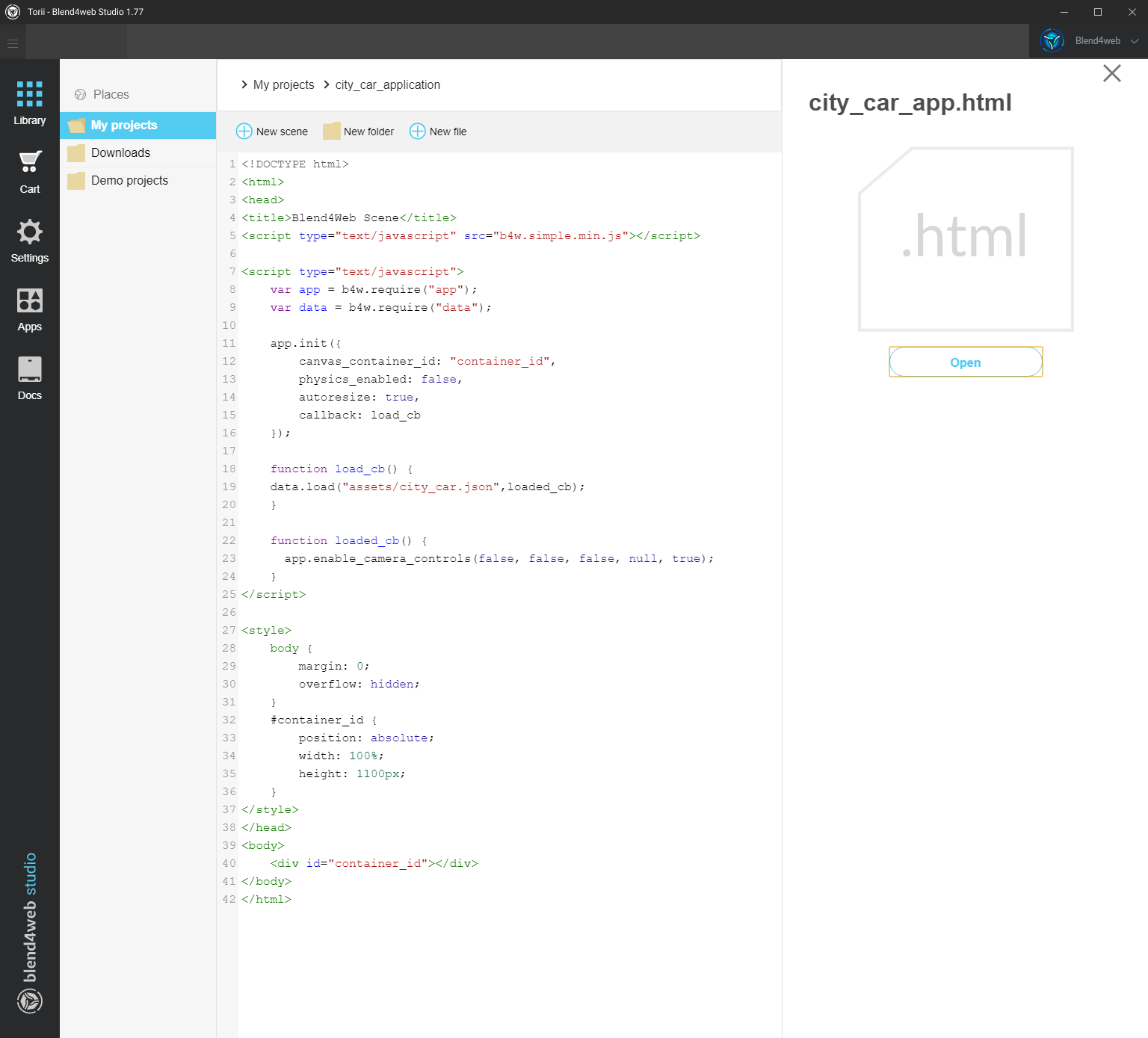This screenshot has width=1148, height=1038.
Task: Click the autoresize: true line
Action: [359, 398]
